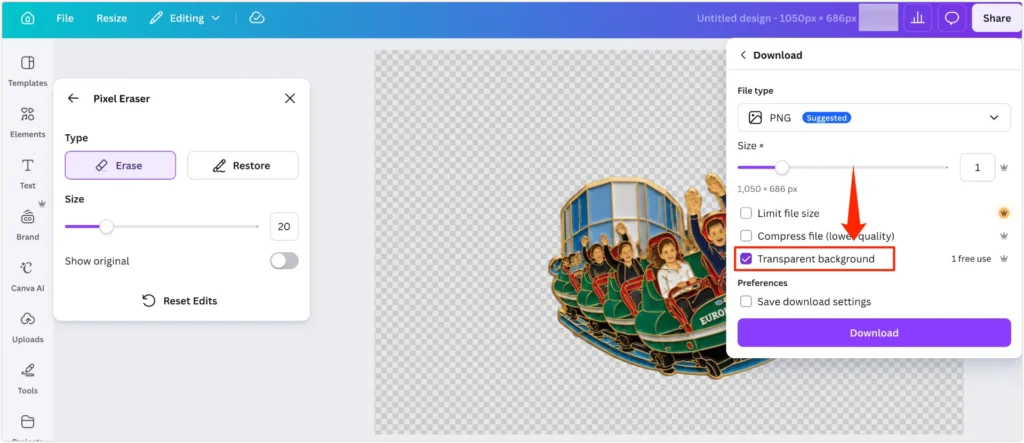Open the Resize menu

[112, 18]
